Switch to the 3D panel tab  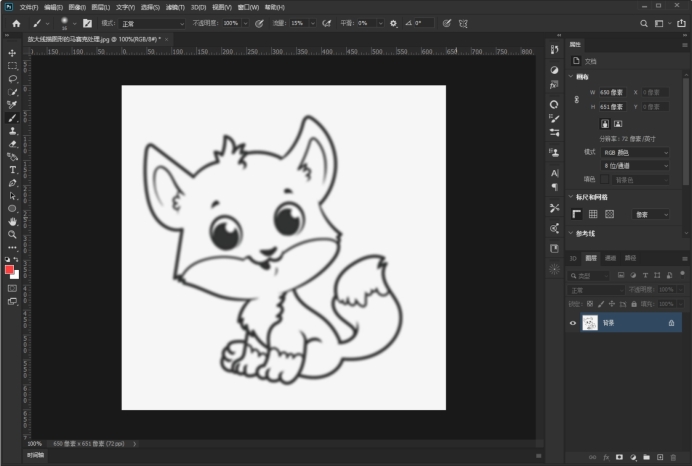[x=573, y=258]
